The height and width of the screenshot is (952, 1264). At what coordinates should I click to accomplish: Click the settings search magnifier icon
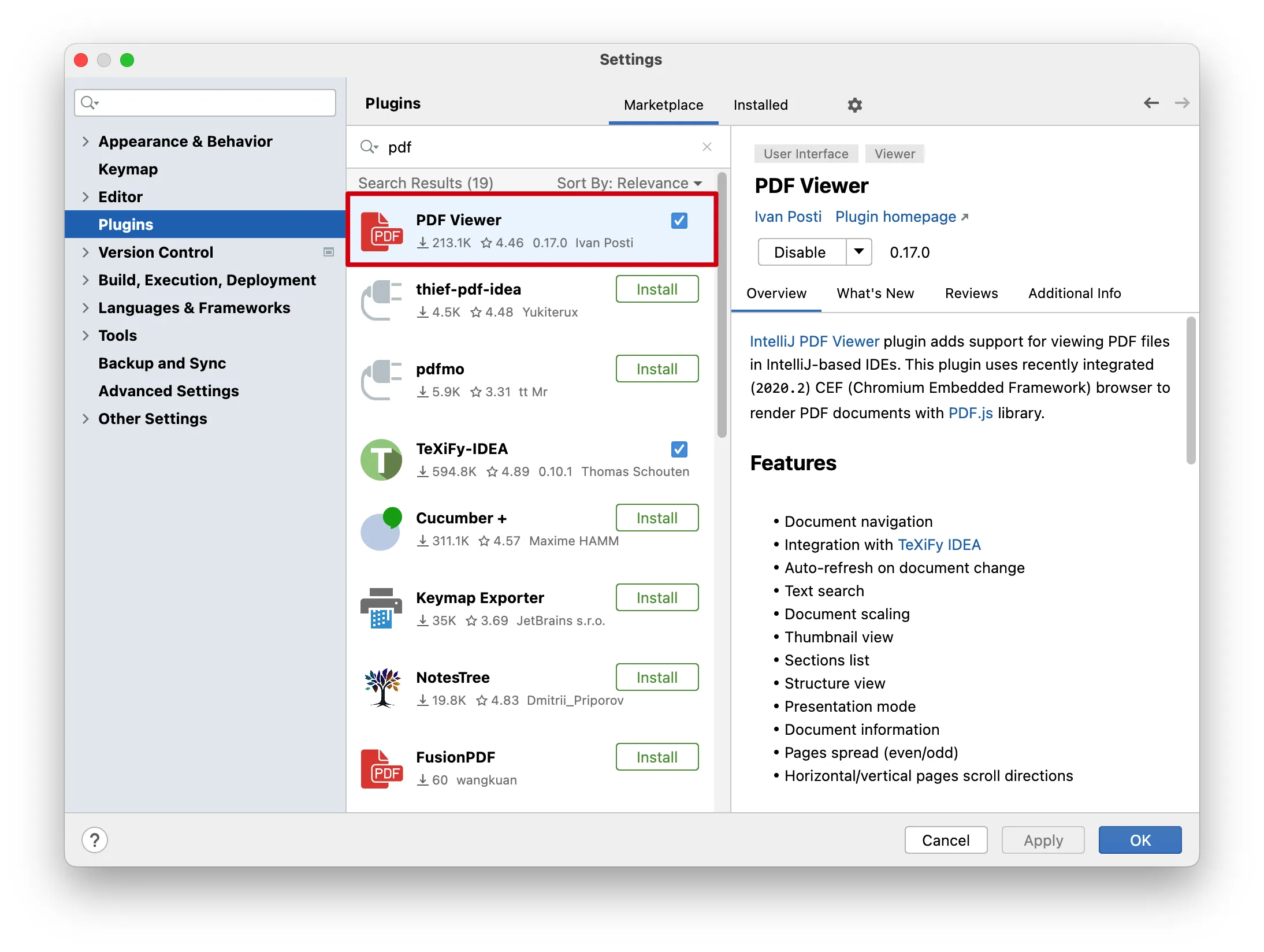[x=90, y=103]
